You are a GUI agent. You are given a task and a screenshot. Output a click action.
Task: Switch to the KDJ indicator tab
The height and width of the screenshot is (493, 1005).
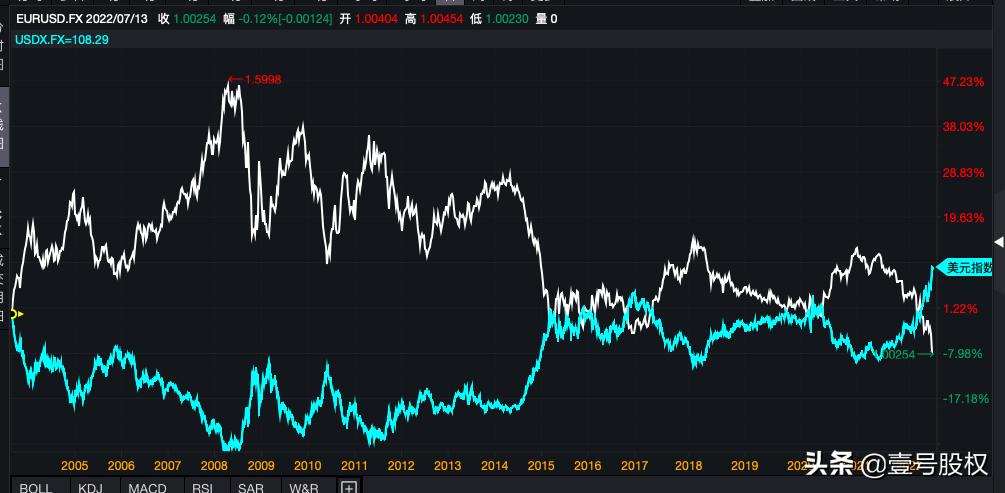tap(90, 487)
